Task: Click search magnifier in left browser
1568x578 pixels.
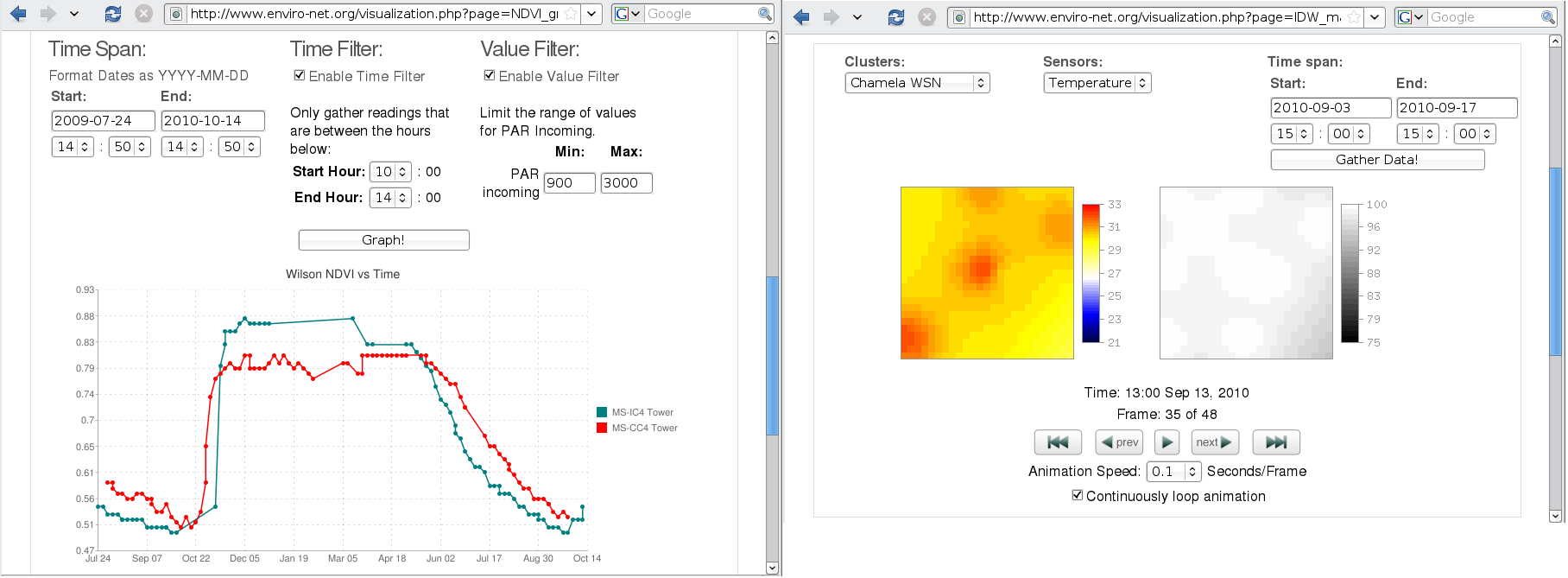Action: 764,14
